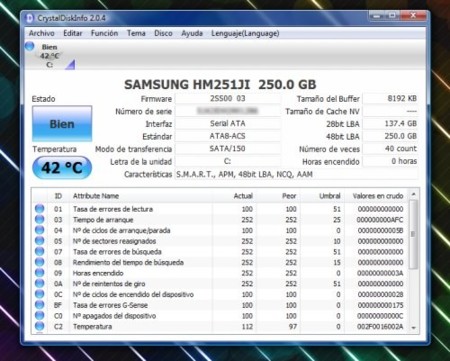The image size is (450, 361).
Task: Click status icon for Nº de sectores reasignados
Action: pyautogui.click(x=39, y=241)
